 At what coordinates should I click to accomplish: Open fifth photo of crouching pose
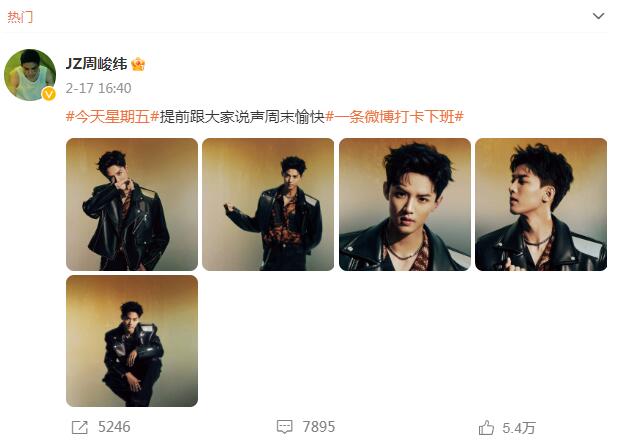click(x=132, y=341)
